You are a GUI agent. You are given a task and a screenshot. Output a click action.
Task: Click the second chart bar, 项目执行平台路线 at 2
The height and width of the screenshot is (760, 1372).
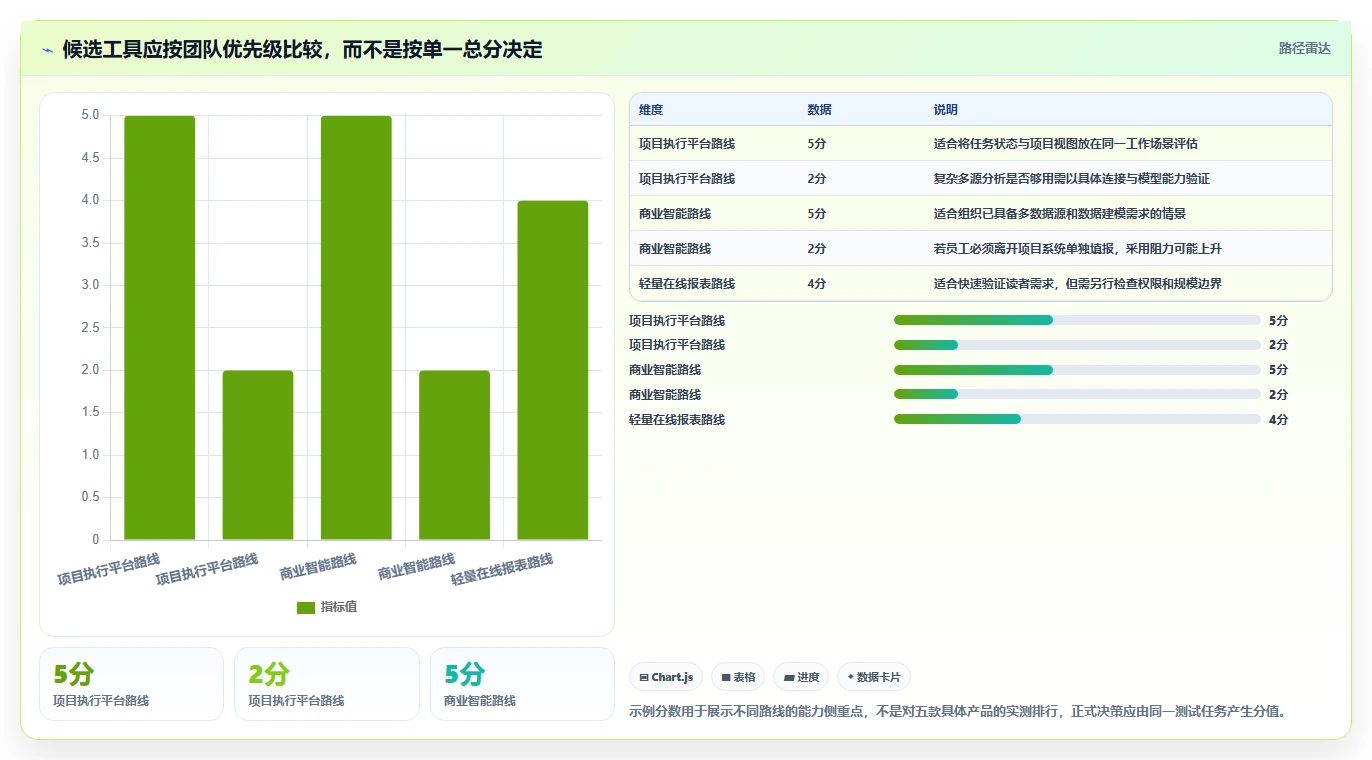(258, 455)
